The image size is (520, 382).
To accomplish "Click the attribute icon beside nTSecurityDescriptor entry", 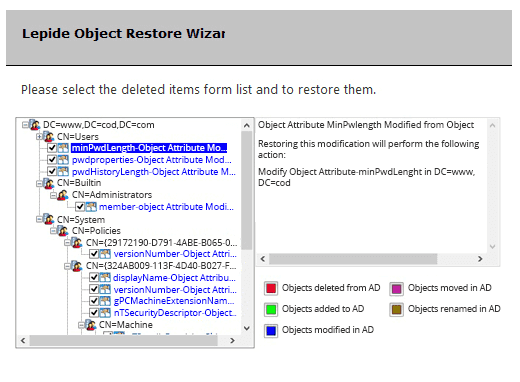I will click(105, 313).
